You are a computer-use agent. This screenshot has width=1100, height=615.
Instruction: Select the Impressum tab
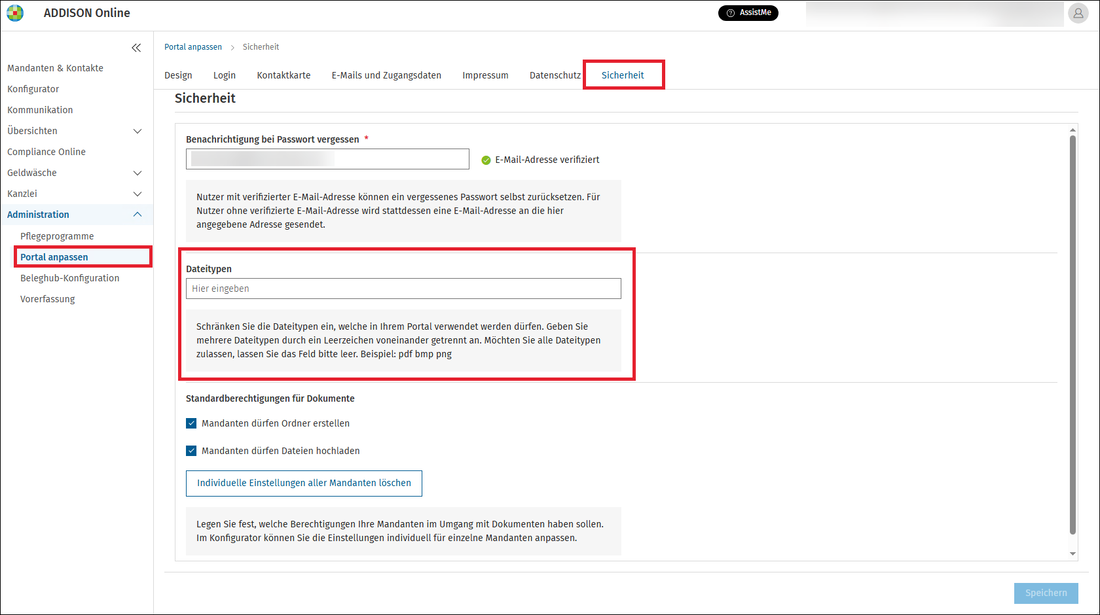[x=485, y=75]
